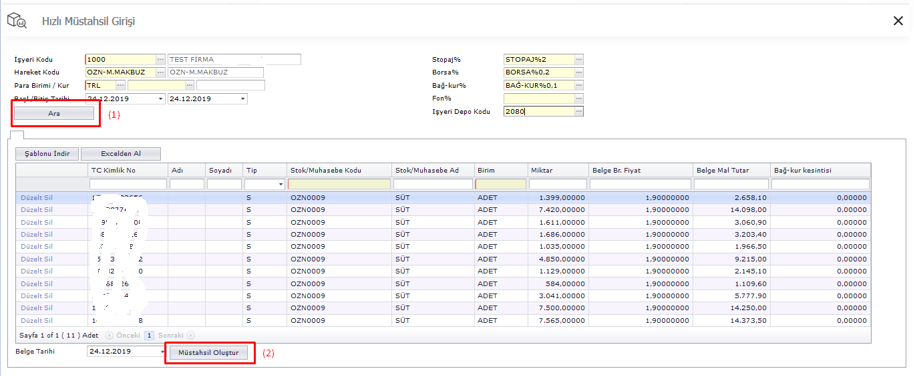Open Para Birimi TRL lookup ellipsis
Viewport: 914px width, 376px height.
click(x=121, y=86)
